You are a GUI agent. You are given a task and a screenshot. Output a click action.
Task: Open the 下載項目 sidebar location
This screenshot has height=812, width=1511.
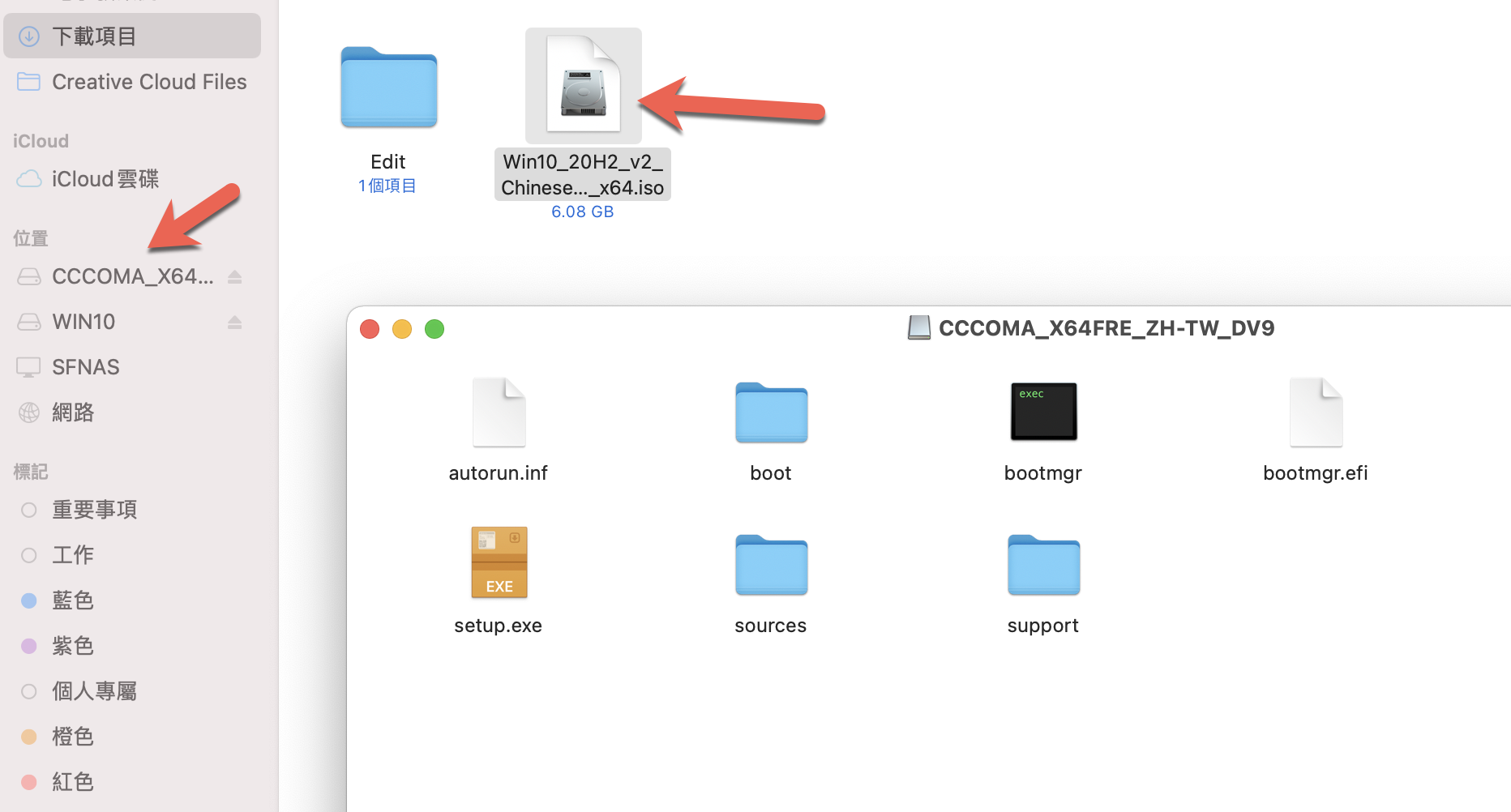click(x=132, y=36)
